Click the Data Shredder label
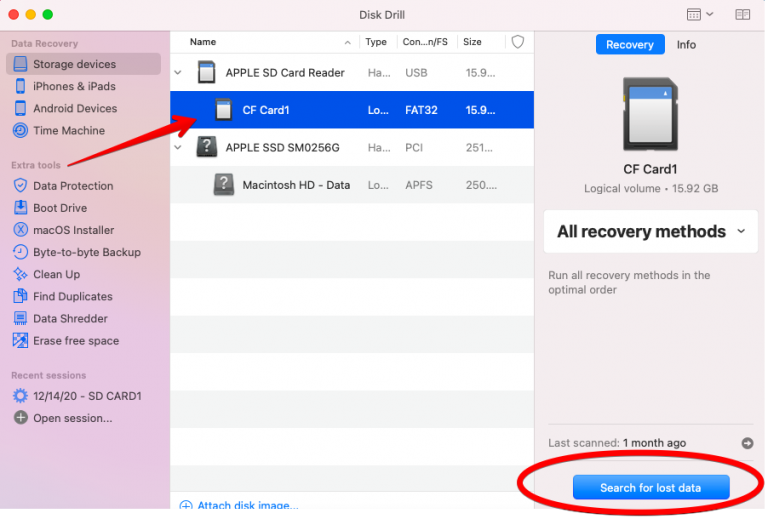 point(70,319)
